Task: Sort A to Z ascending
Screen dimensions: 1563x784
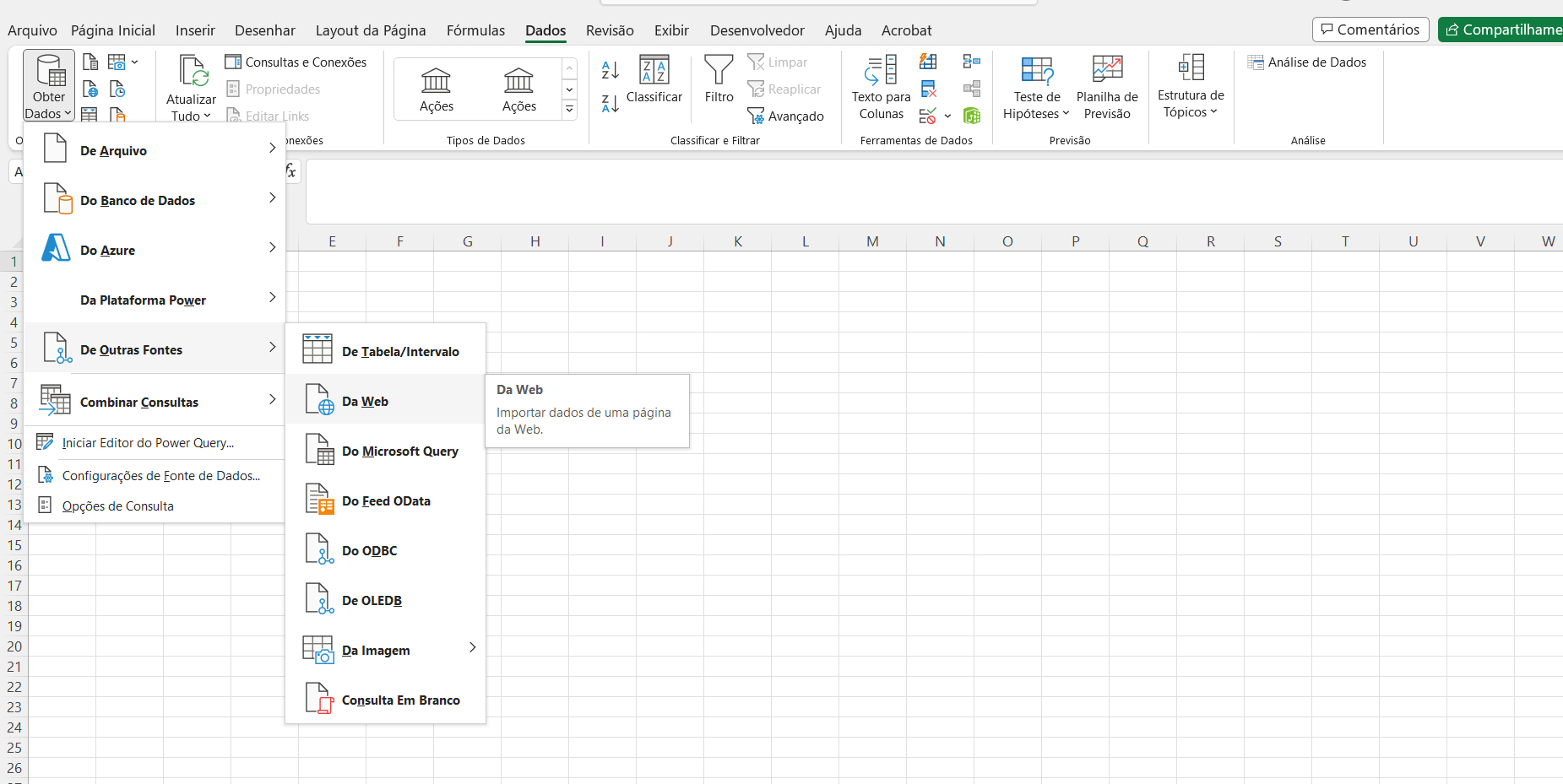Action: (x=610, y=70)
